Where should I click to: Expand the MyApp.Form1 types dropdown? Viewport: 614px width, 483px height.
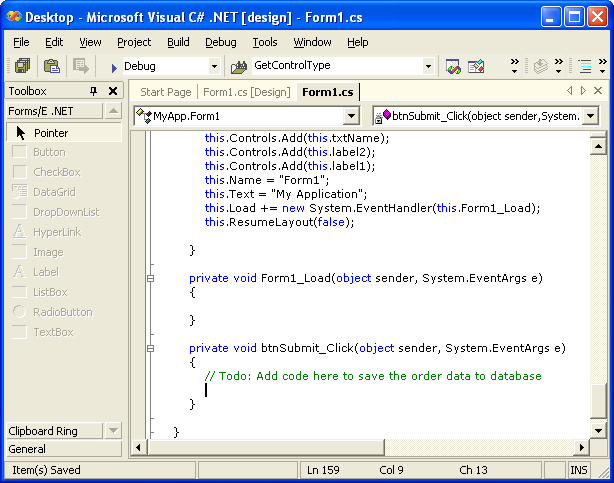351,116
